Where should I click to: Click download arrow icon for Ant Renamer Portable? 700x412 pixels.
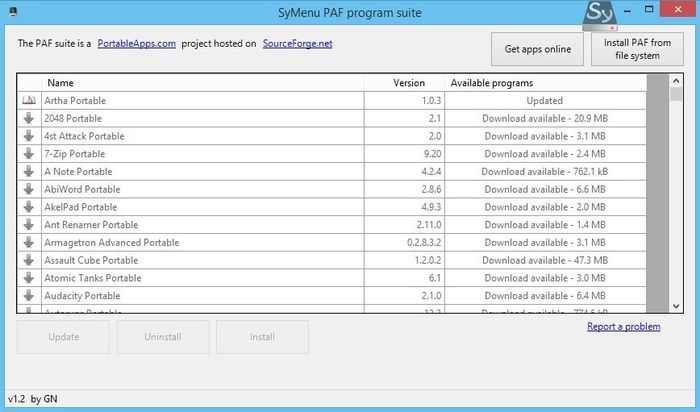click(29, 225)
